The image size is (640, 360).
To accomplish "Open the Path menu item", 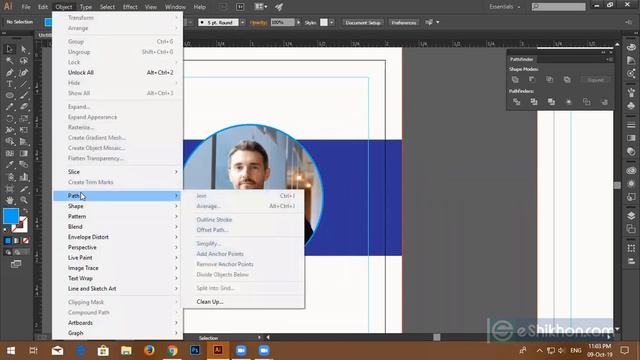I will click(118, 196).
